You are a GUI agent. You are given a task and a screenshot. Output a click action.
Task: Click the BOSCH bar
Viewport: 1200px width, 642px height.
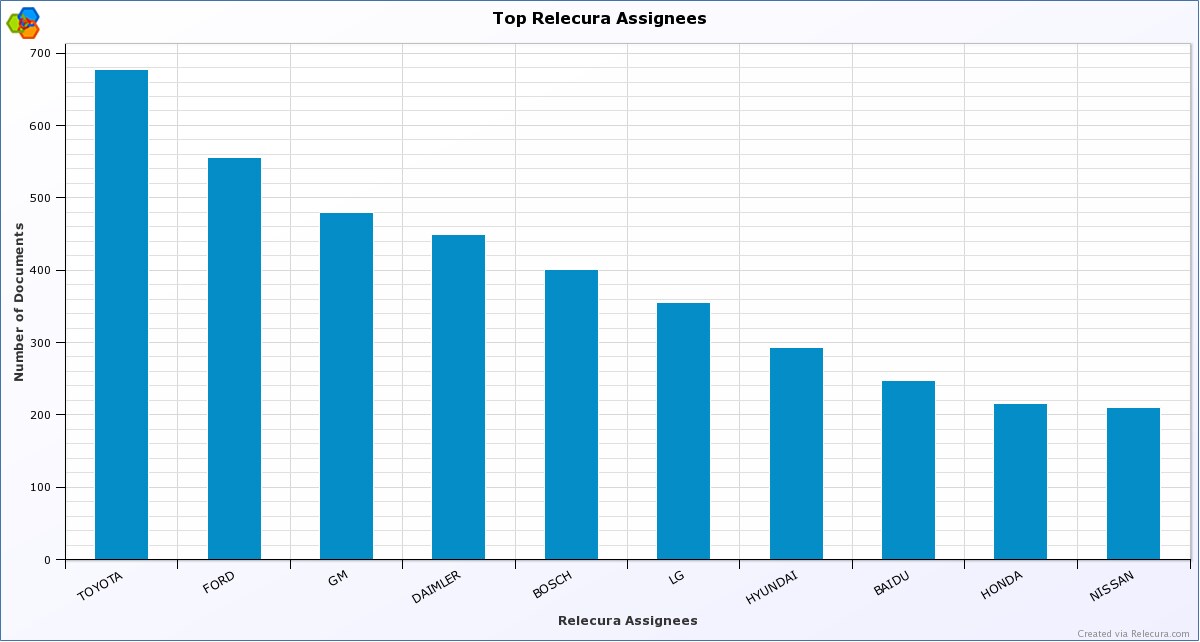click(571, 415)
